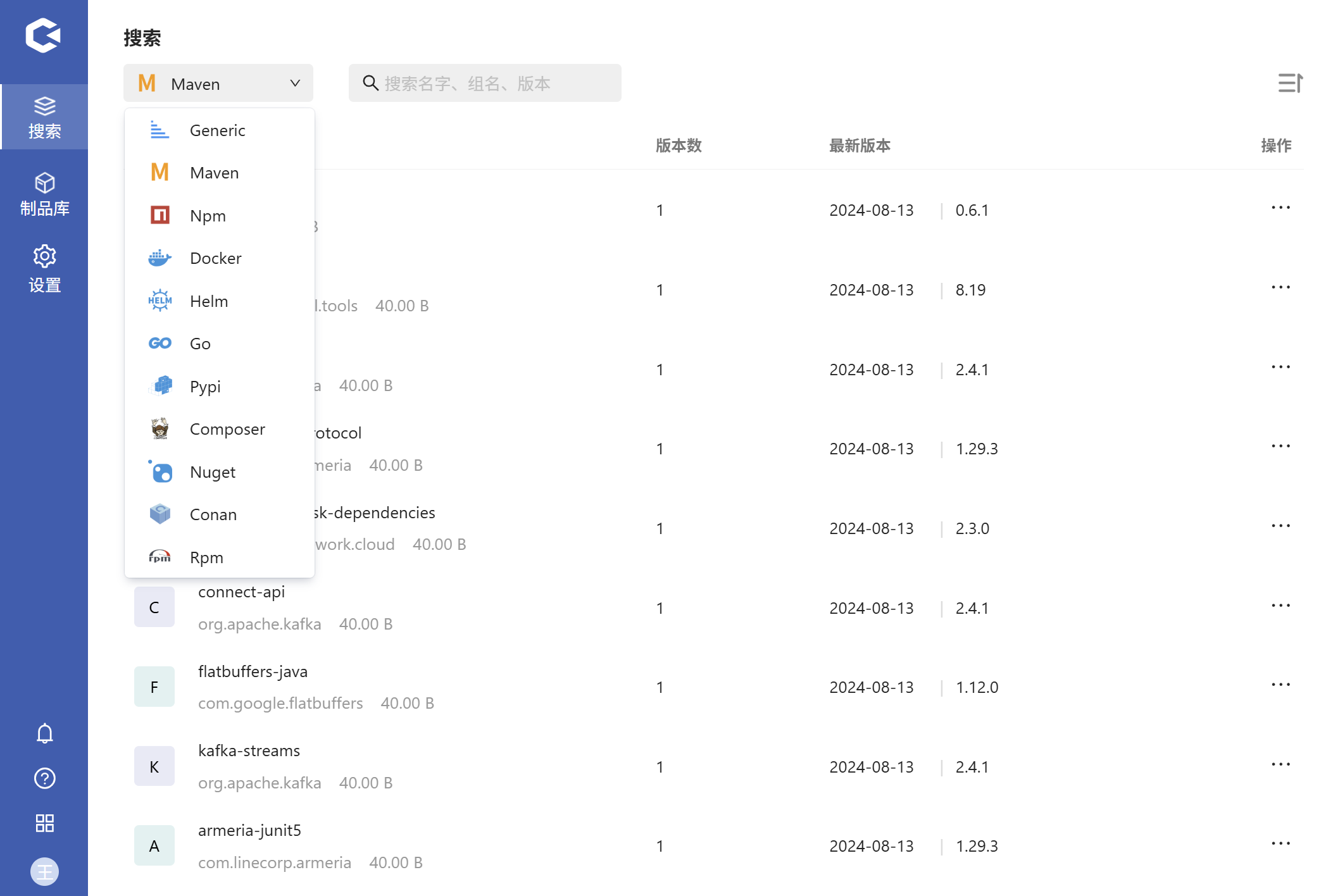Open the apps grid icon in sidebar
The width and height of the screenshot is (1333, 896).
[44, 823]
